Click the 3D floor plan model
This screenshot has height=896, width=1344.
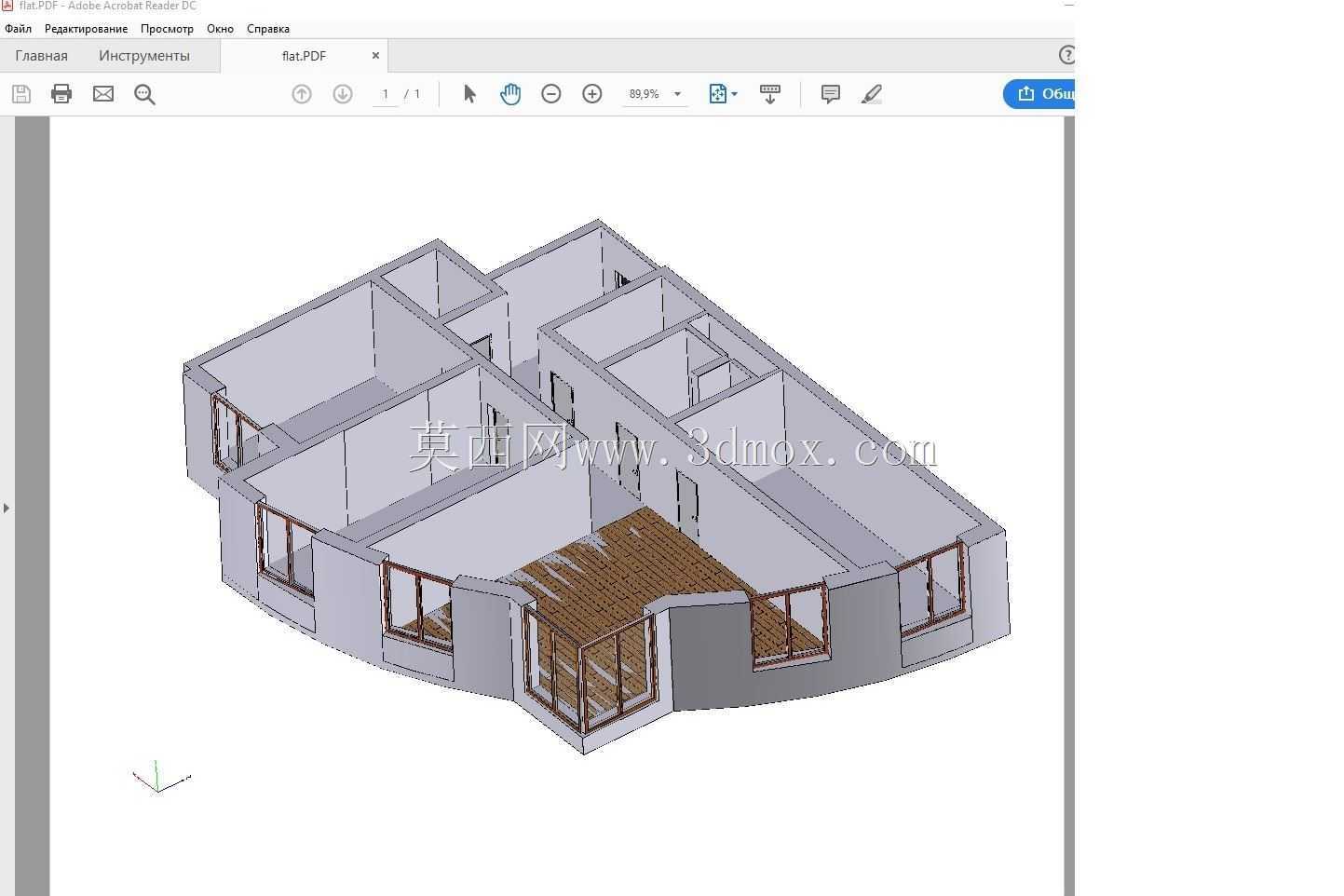click(596, 484)
